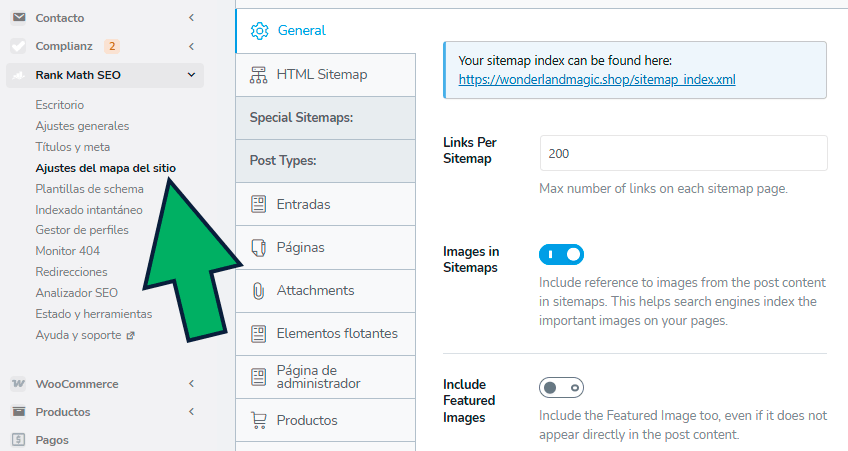Collapse the Rank Math SEO menu arrow
This screenshot has height=451, width=848.
click(190, 75)
